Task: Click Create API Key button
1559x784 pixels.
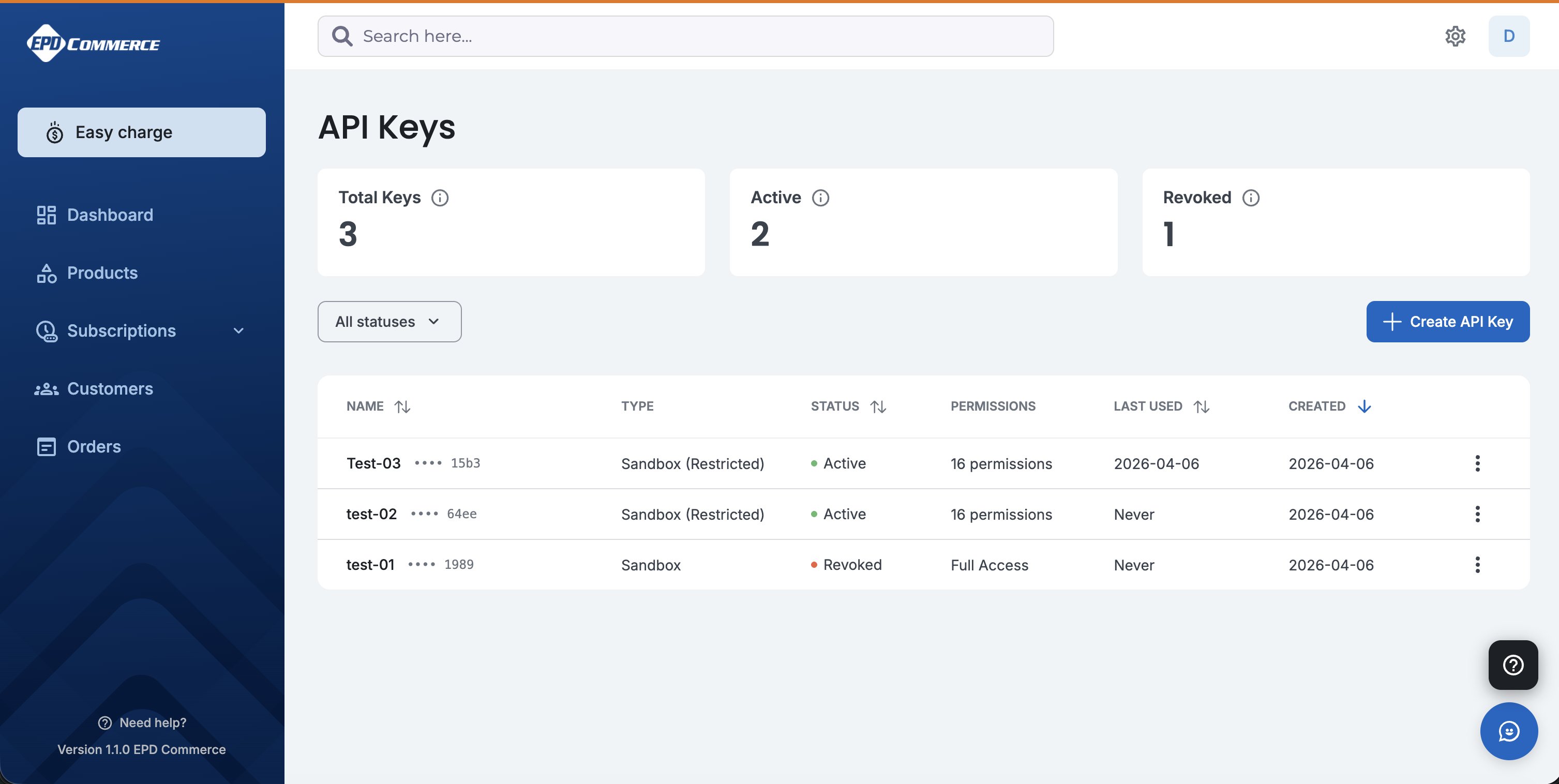Action: coord(1448,322)
